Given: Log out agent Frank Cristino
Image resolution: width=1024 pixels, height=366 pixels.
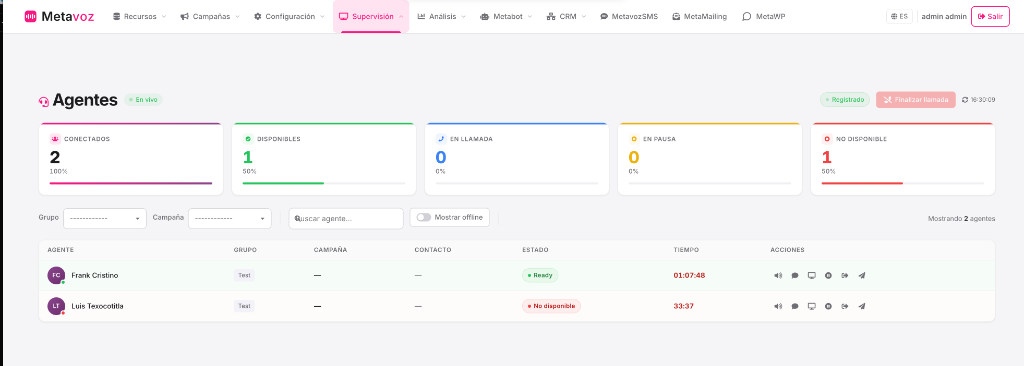Looking at the screenshot, I should [845, 275].
